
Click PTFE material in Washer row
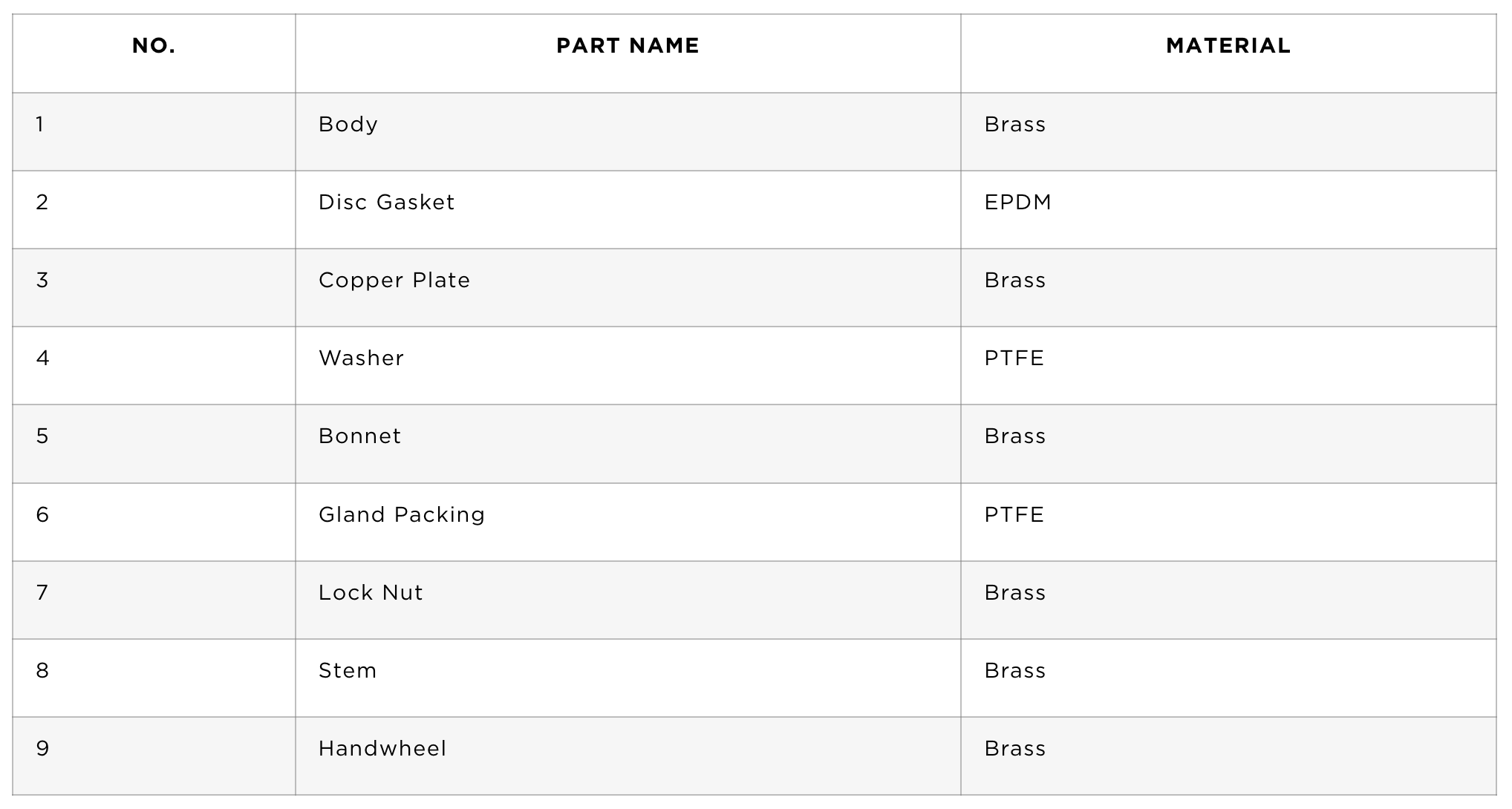(x=1014, y=358)
